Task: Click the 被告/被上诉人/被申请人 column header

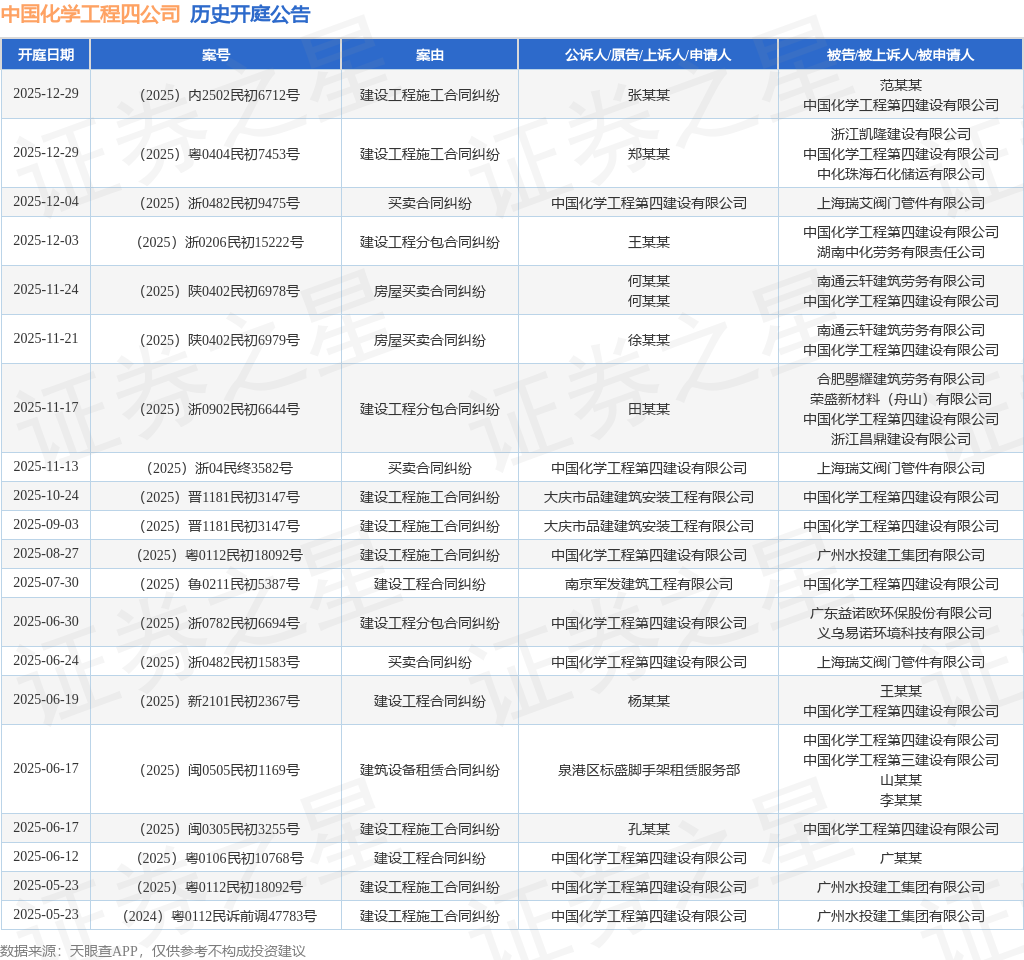Action: coord(901,55)
